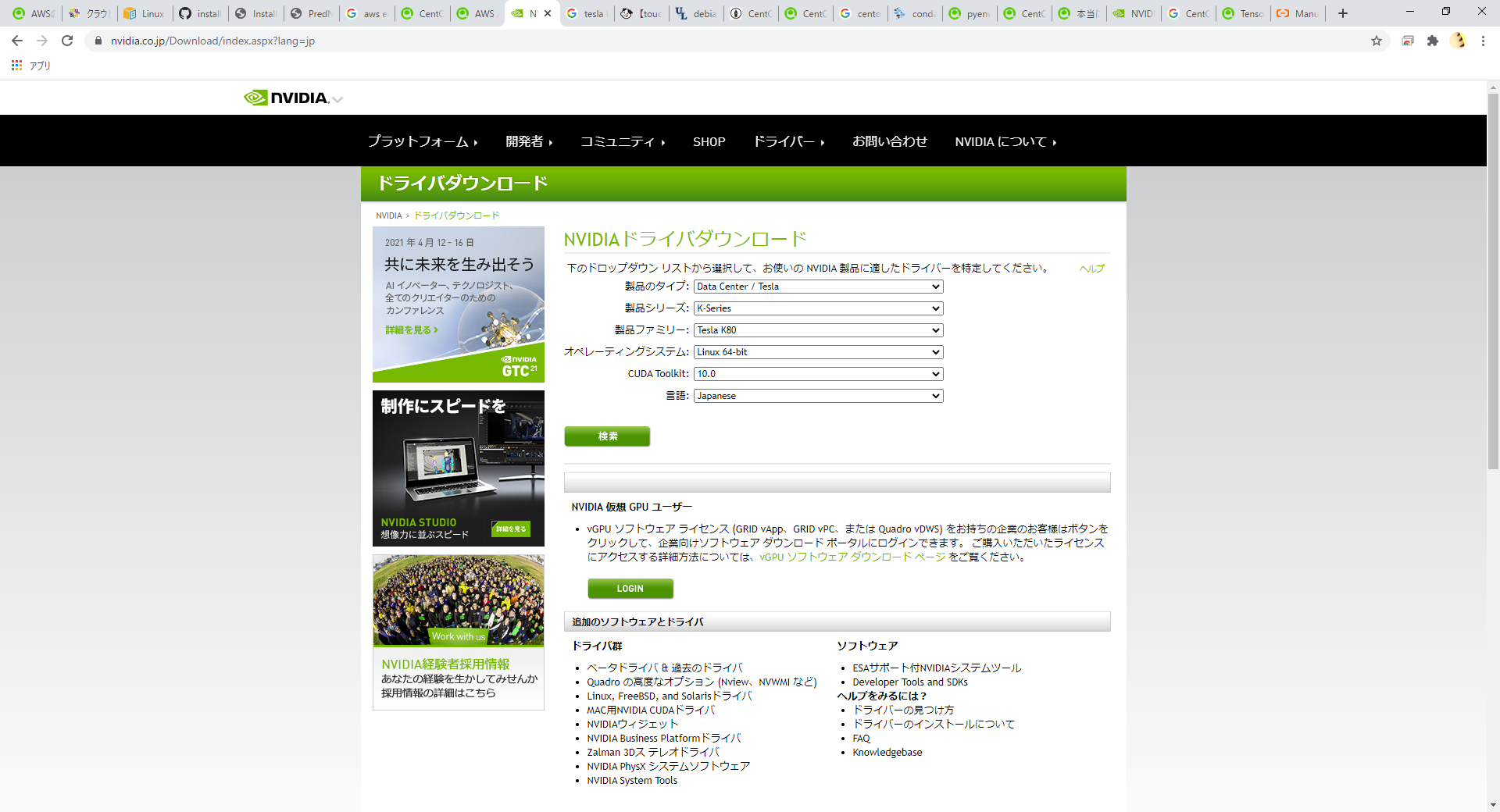Open the コミュニティ navigation menu

[x=622, y=141]
